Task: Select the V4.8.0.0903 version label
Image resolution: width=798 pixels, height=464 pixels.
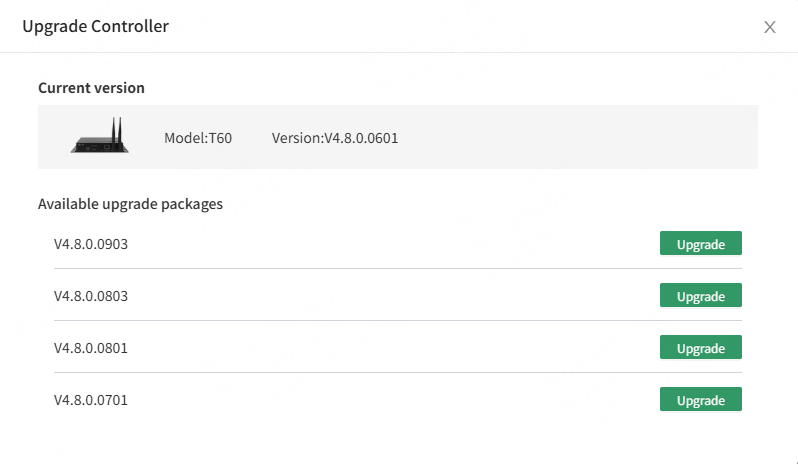Action: [x=91, y=244]
